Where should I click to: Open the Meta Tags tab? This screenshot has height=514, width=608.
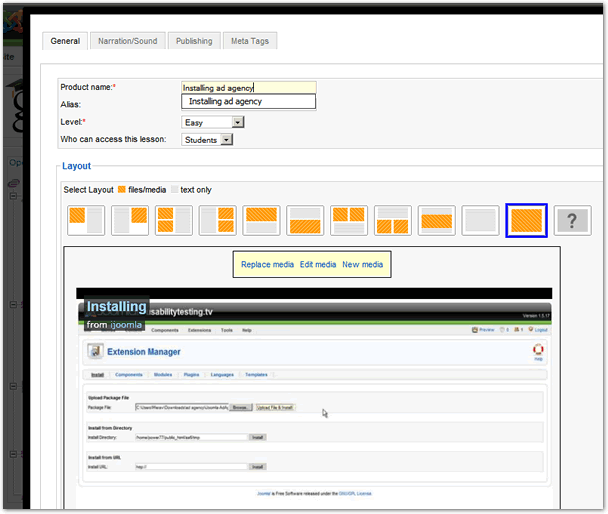click(250, 41)
